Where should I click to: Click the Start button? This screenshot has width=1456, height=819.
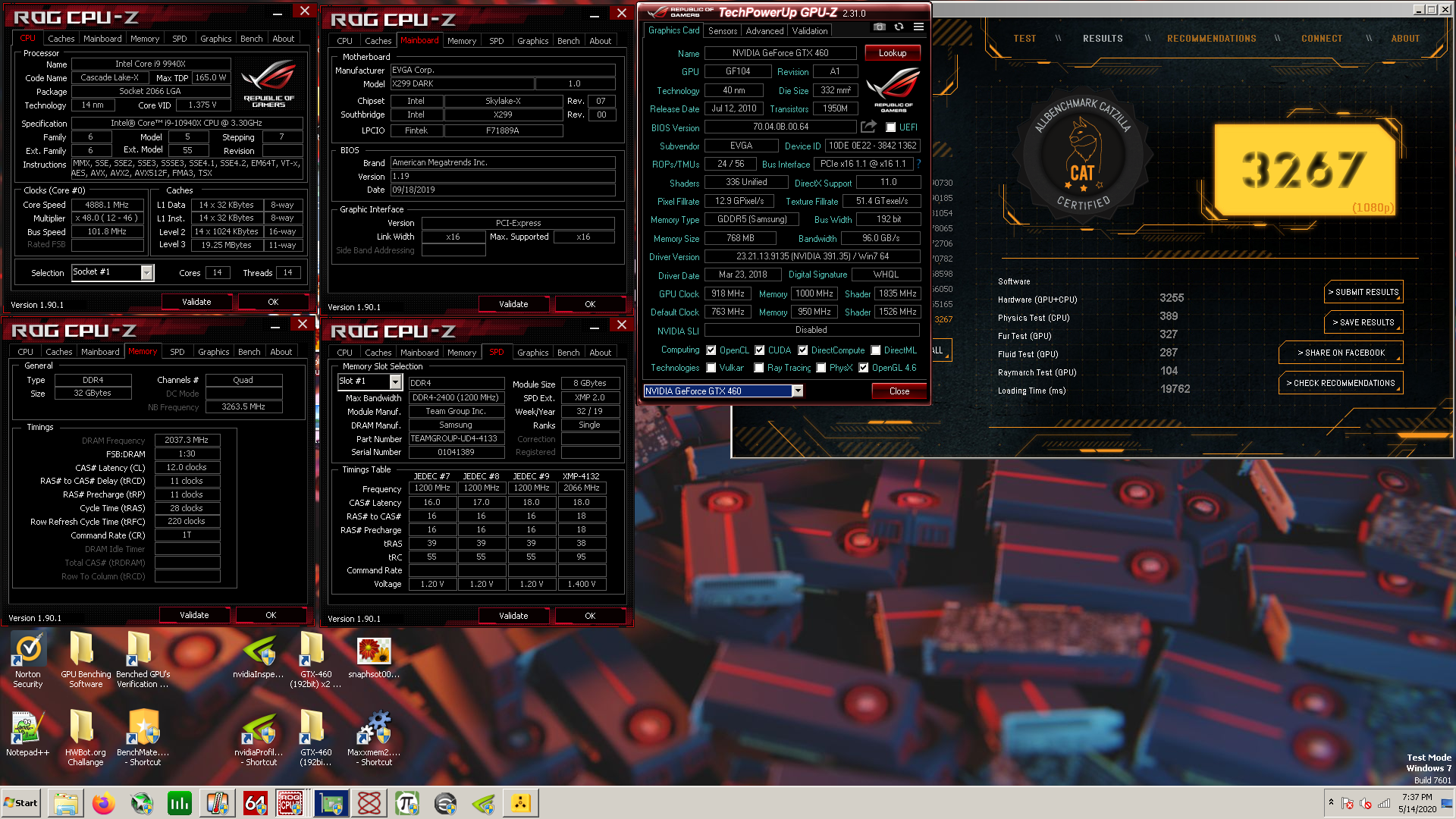click(21, 803)
